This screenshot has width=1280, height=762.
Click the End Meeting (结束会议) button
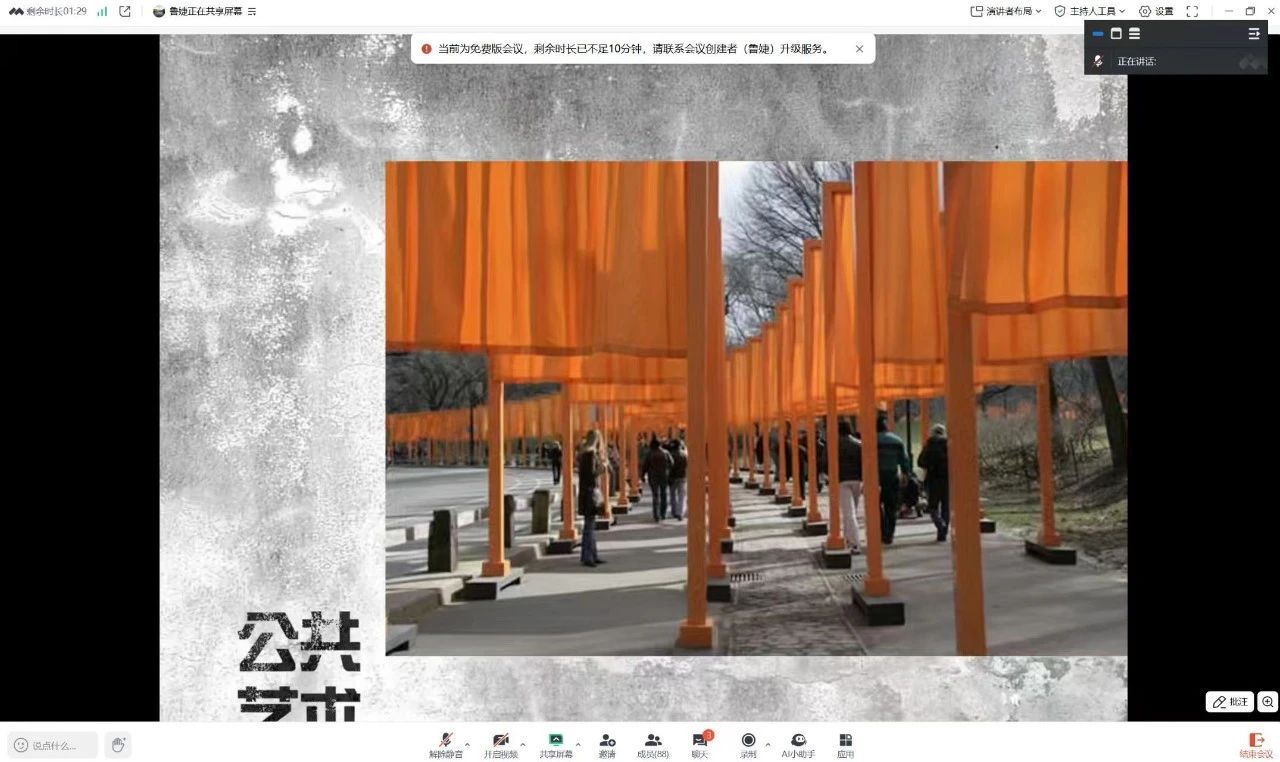click(x=1256, y=745)
